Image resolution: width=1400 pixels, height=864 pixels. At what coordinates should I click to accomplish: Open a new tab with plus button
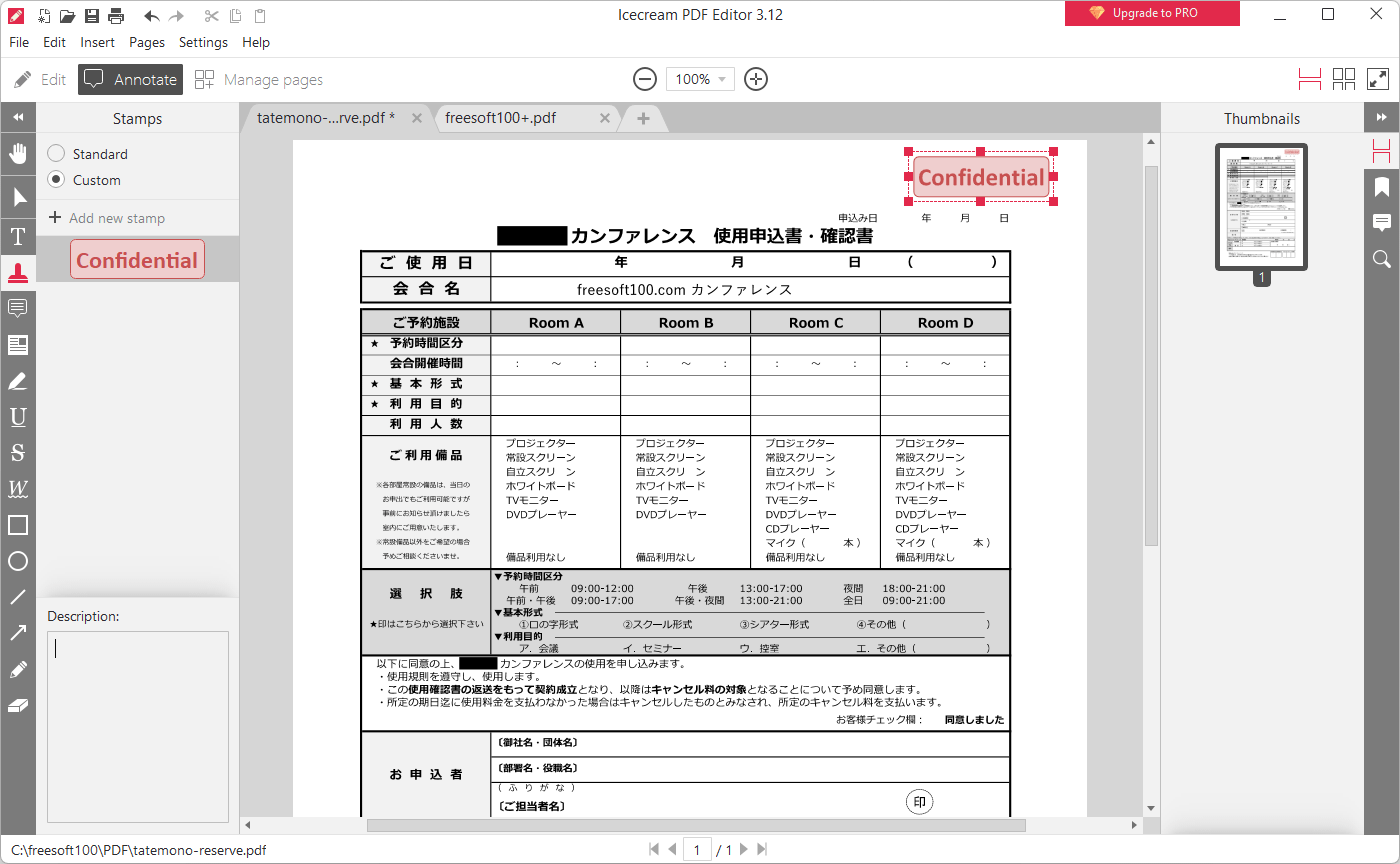643,118
